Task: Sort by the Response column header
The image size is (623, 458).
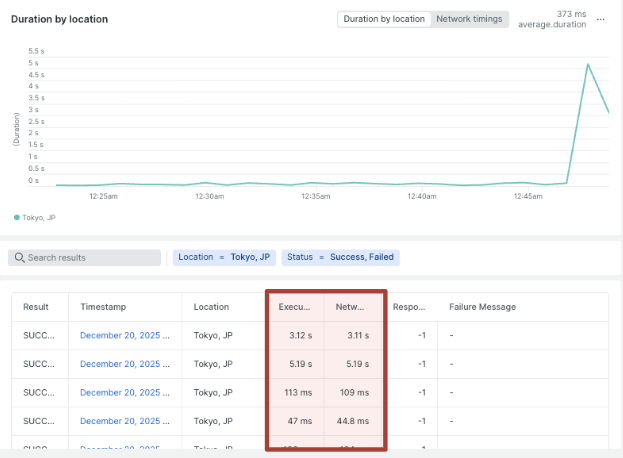Action: 409,307
